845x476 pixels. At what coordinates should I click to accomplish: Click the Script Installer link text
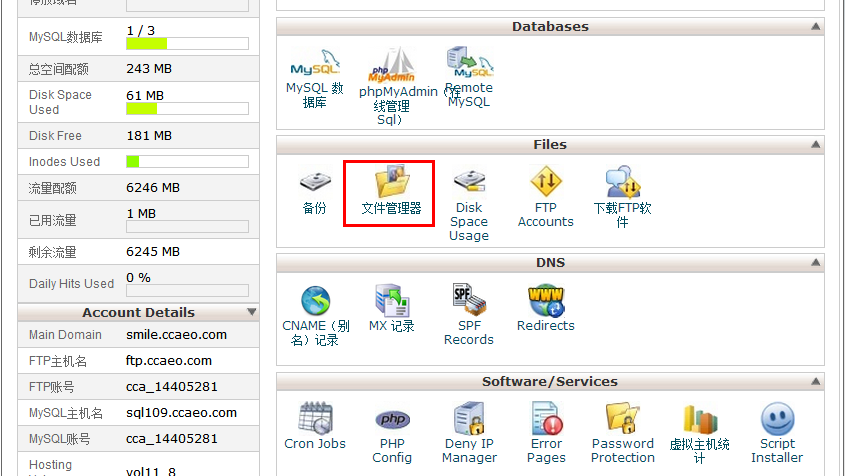click(x=777, y=451)
